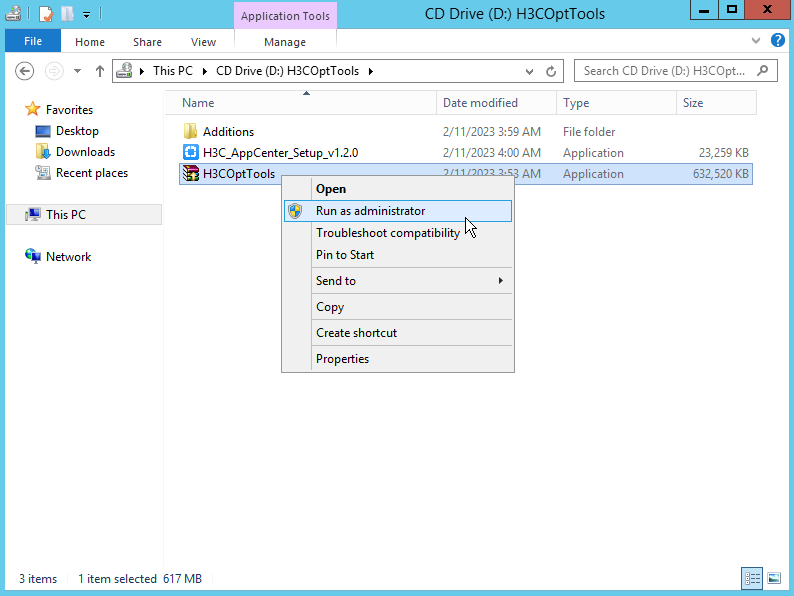Expand the arrow after This PC breadcrumb
The height and width of the screenshot is (596, 794).
pos(205,71)
